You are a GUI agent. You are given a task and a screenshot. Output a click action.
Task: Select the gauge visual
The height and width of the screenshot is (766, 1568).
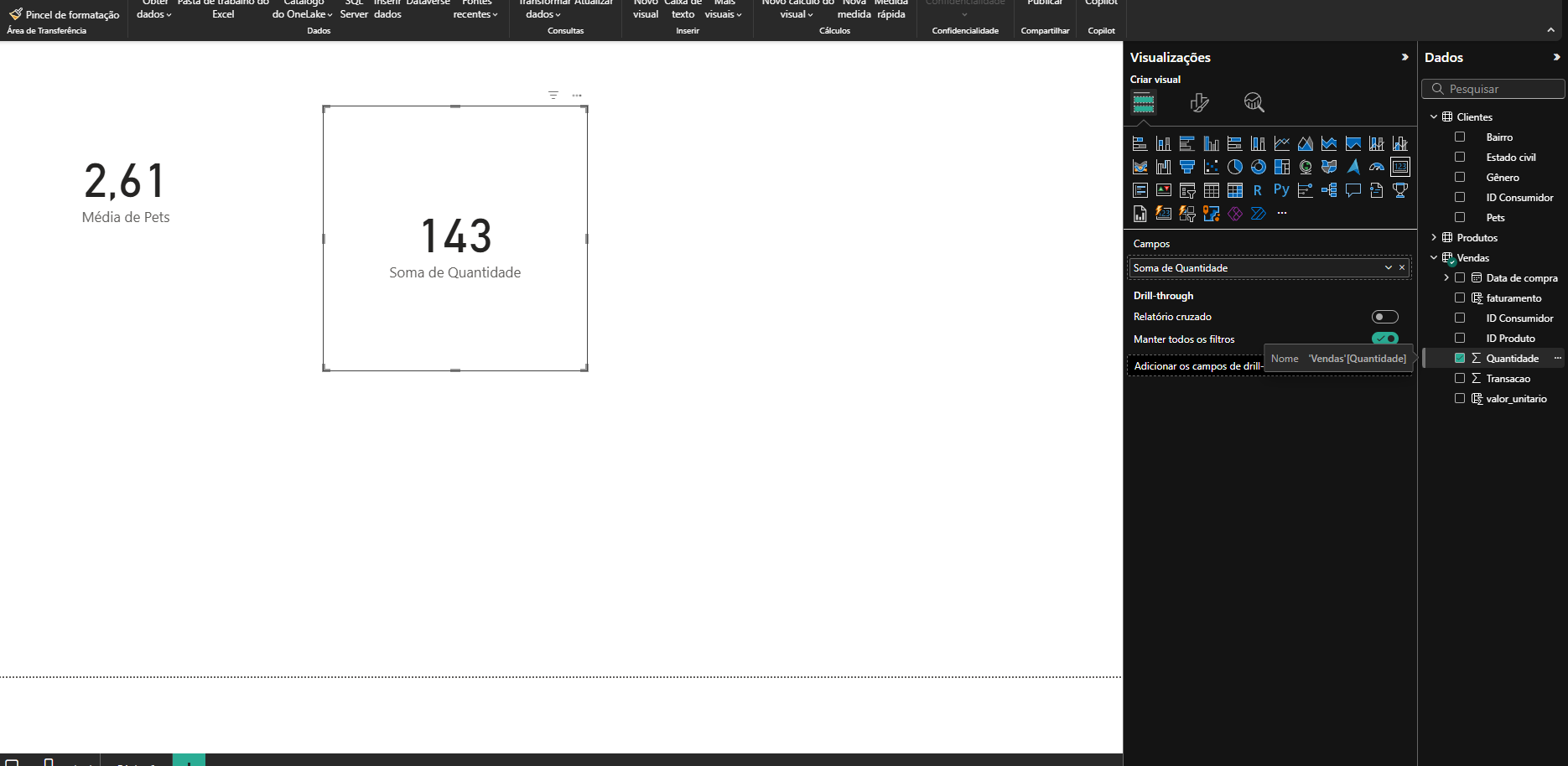pyautogui.click(x=1377, y=168)
